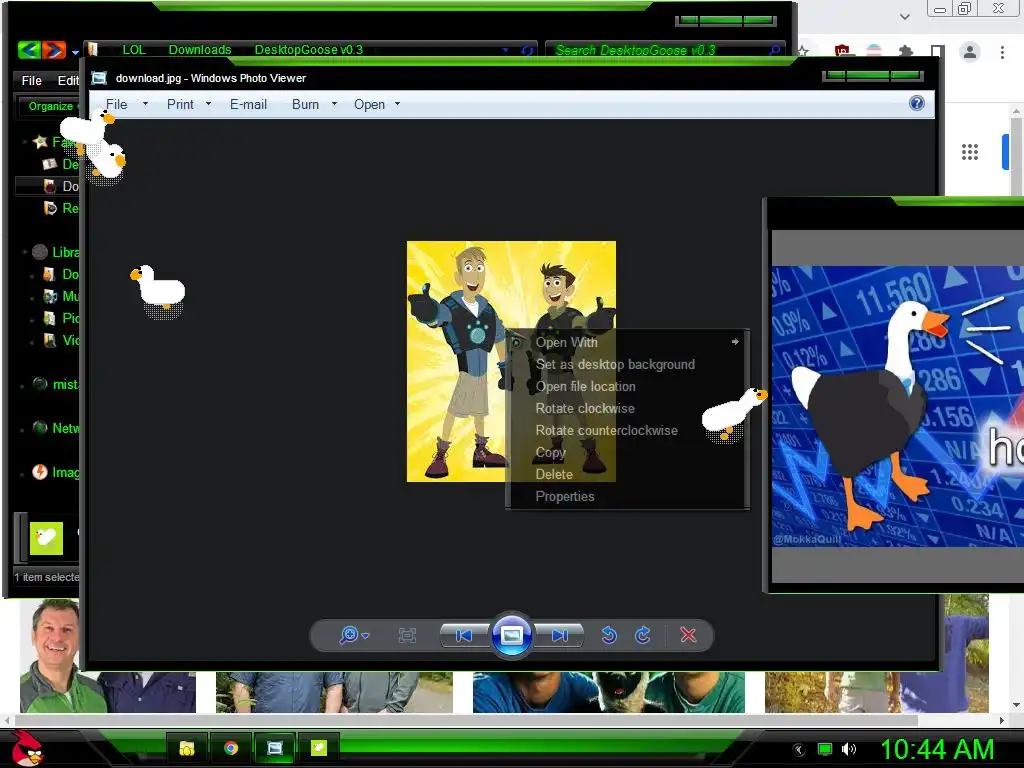Click the Explorer back arrow button
Image resolution: width=1024 pixels, height=768 pixels.
(x=29, y=50)
